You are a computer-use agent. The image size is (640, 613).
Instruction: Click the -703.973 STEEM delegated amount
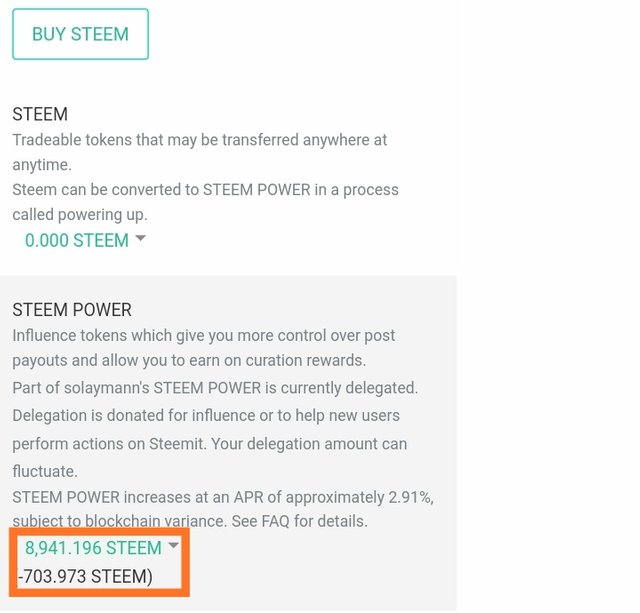(x=86, y=576)
